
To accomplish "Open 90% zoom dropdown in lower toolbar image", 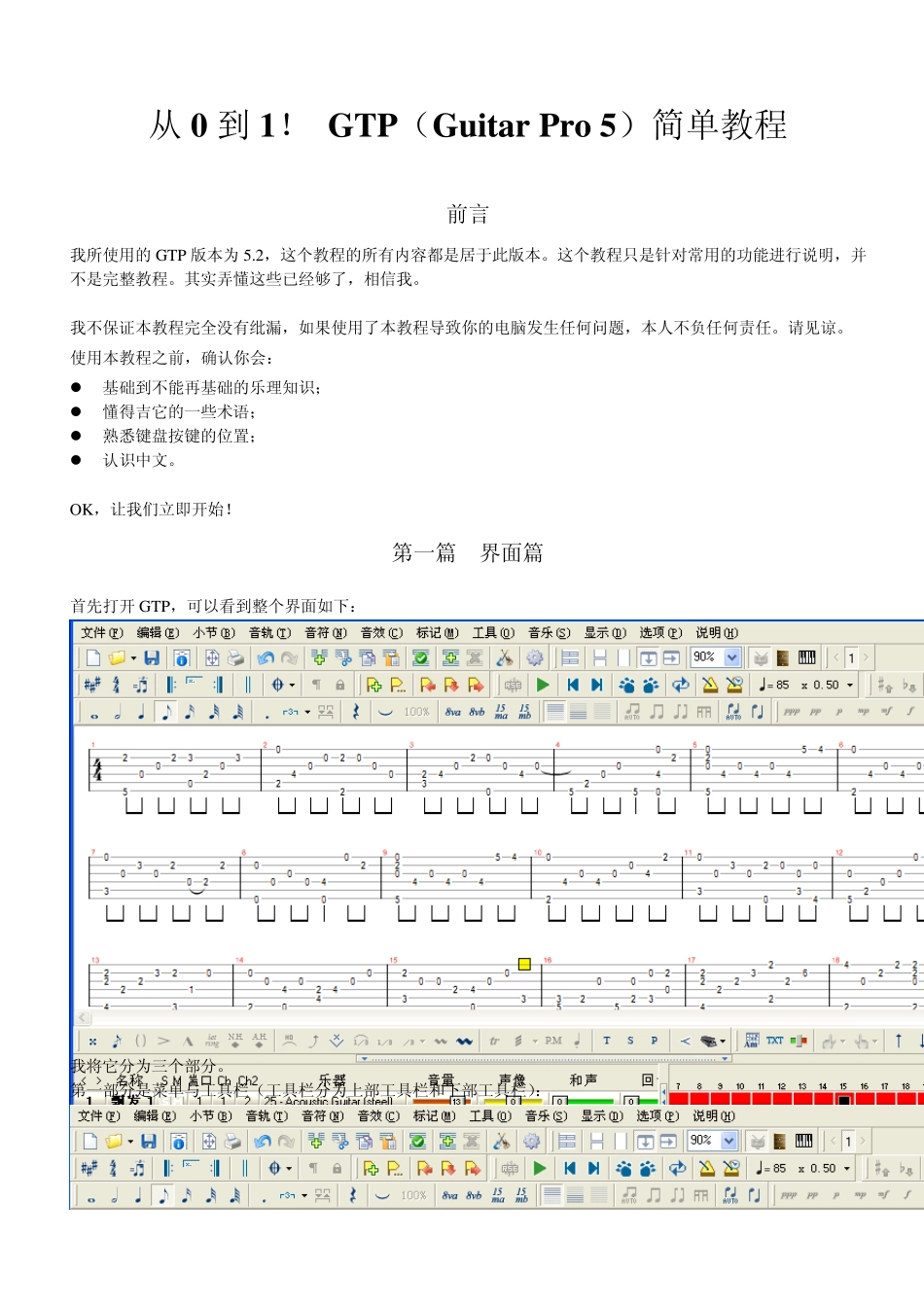I will 729,1141.
